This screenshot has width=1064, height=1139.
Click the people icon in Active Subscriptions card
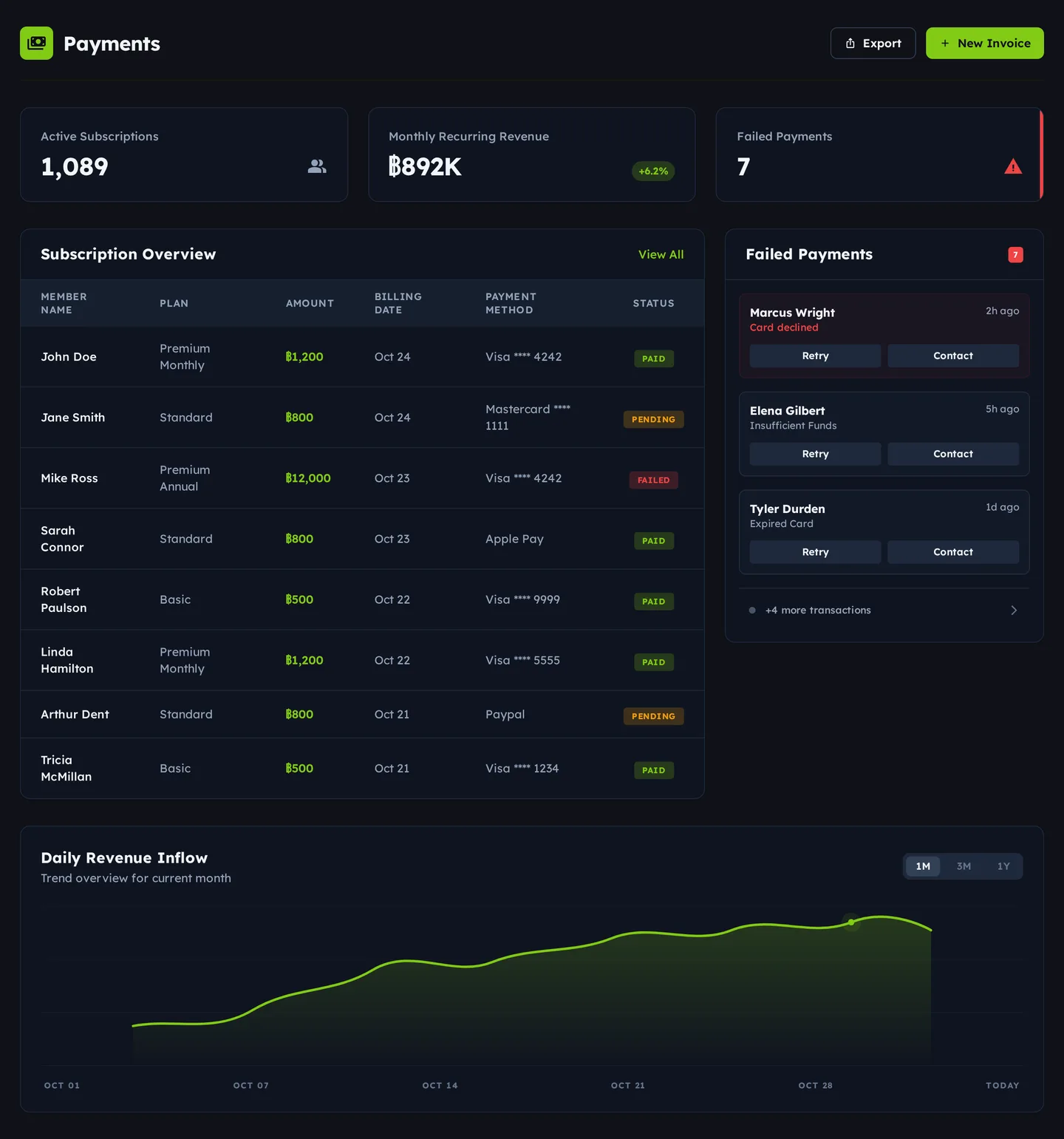(316, 166)
